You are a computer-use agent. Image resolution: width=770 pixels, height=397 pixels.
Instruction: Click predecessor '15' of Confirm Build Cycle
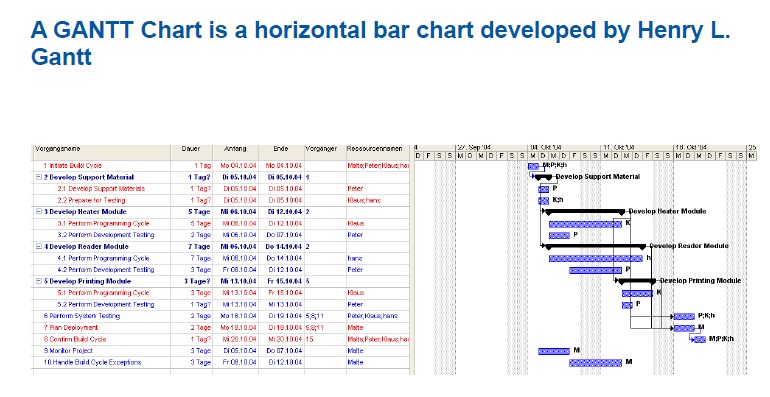(309, 340)
